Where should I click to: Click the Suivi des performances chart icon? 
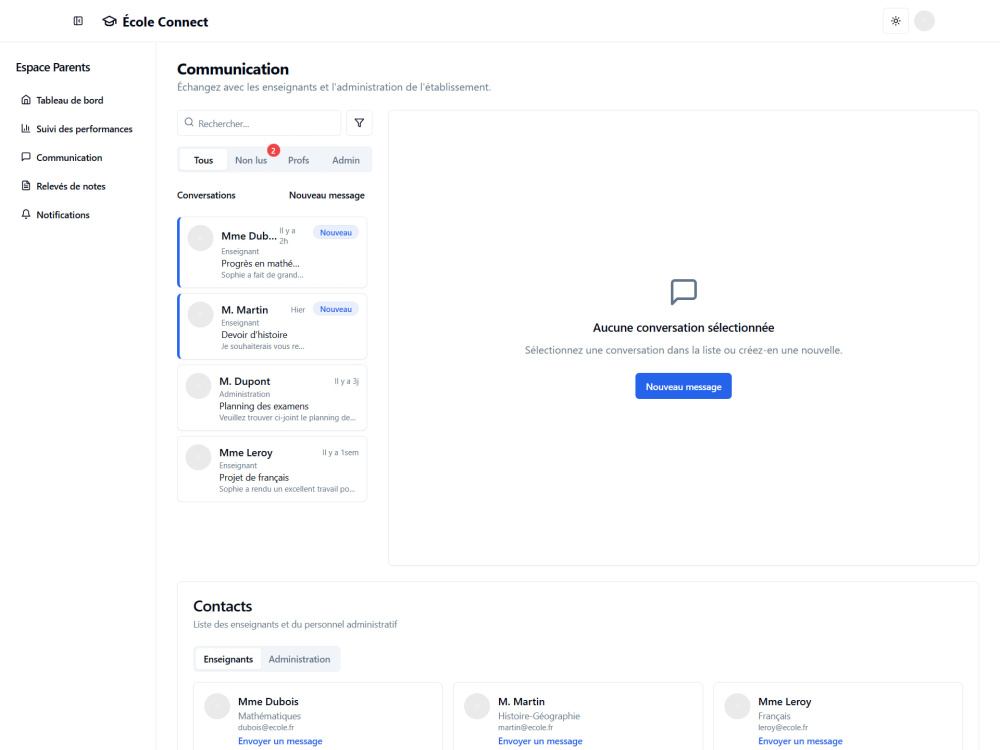pyautogui.click(x=26, y=128)
